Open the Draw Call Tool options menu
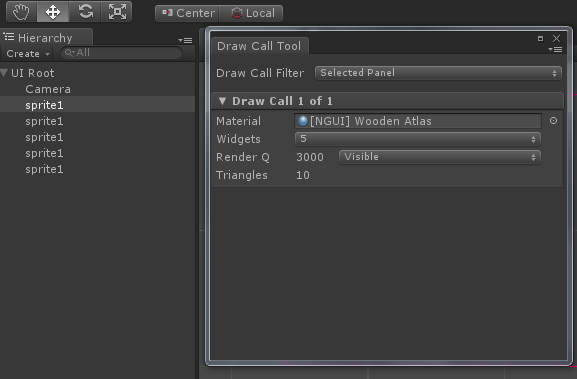The height and width of the screenshot is (379, 577). [555, 49]
